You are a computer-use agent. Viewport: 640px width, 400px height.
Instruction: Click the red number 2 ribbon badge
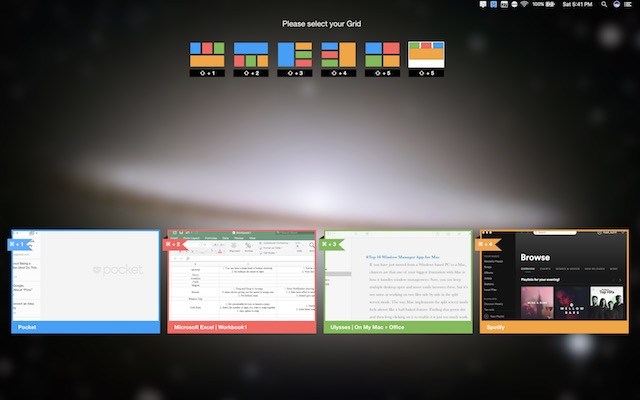pos(177,243)
